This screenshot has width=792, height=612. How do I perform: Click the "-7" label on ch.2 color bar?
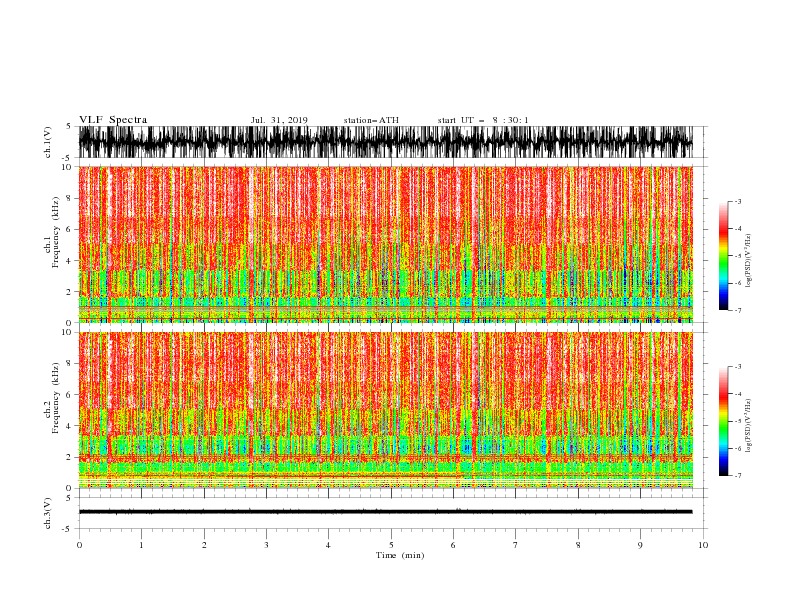coord(737,476)
